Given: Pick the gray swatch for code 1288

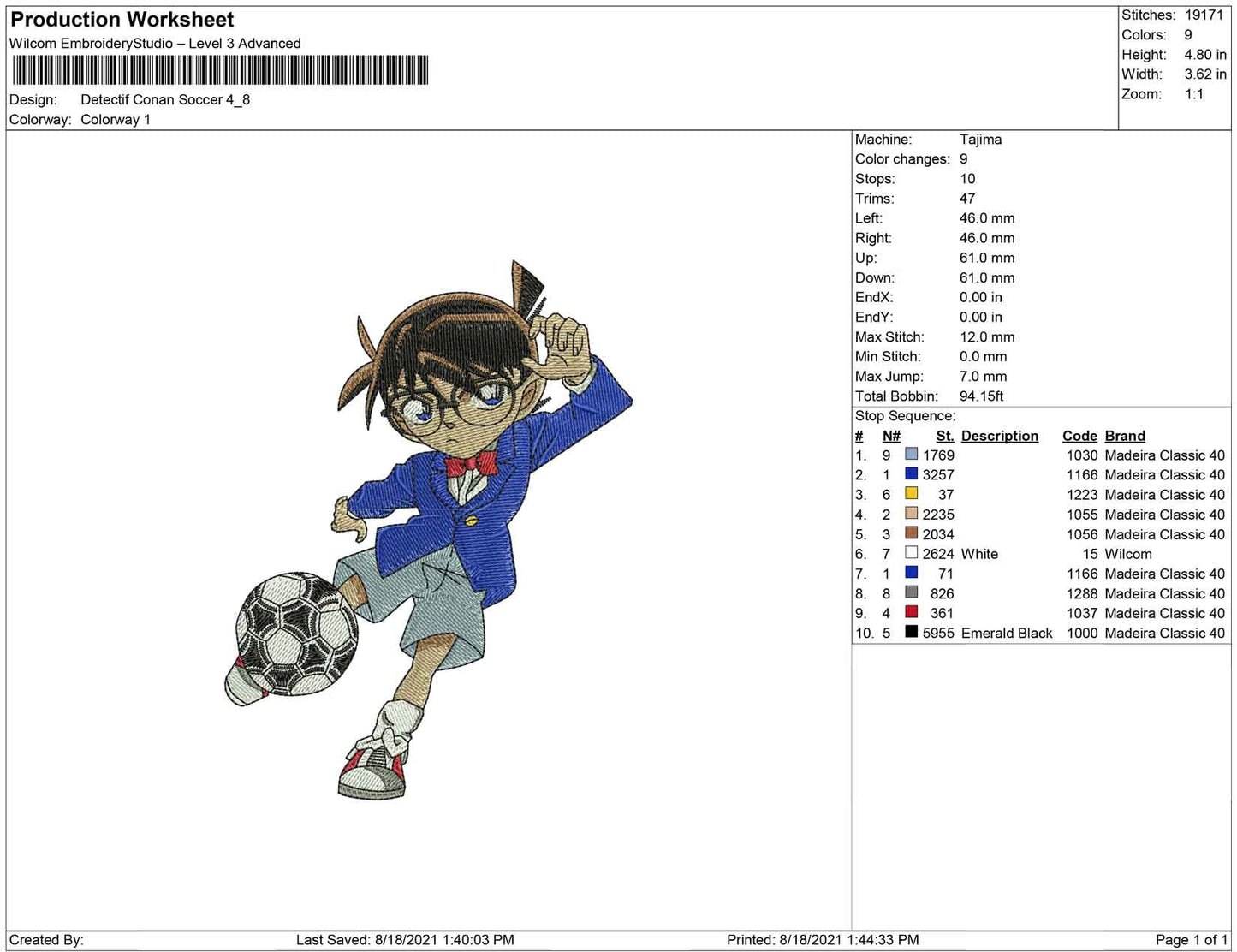Looking at the screenshot, I should point(911,592).
